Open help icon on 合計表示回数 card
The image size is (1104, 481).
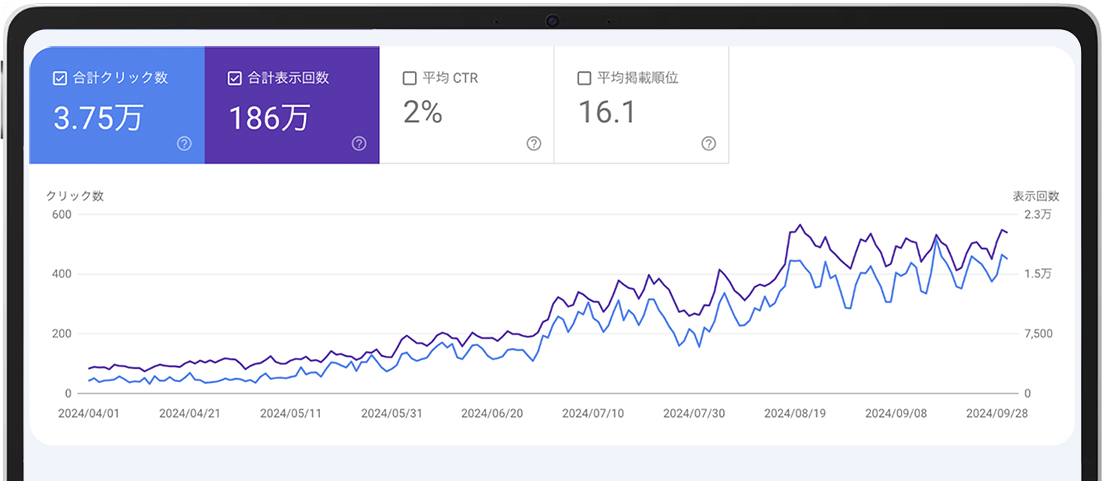[359, 144]
